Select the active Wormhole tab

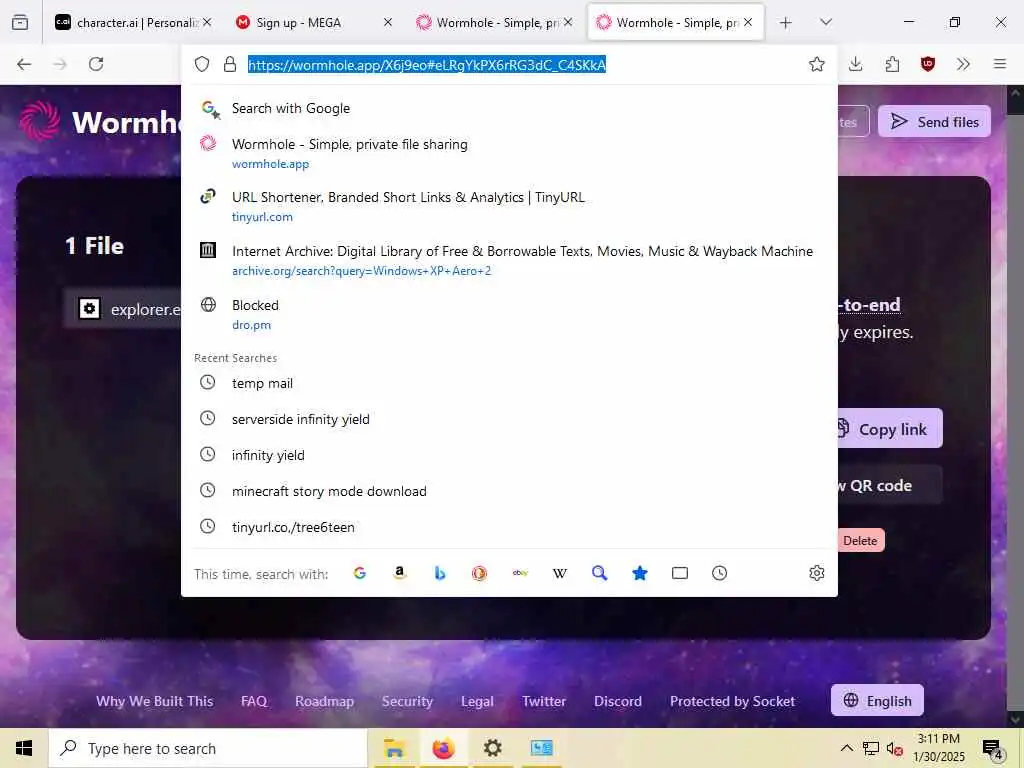coord(675,22)
